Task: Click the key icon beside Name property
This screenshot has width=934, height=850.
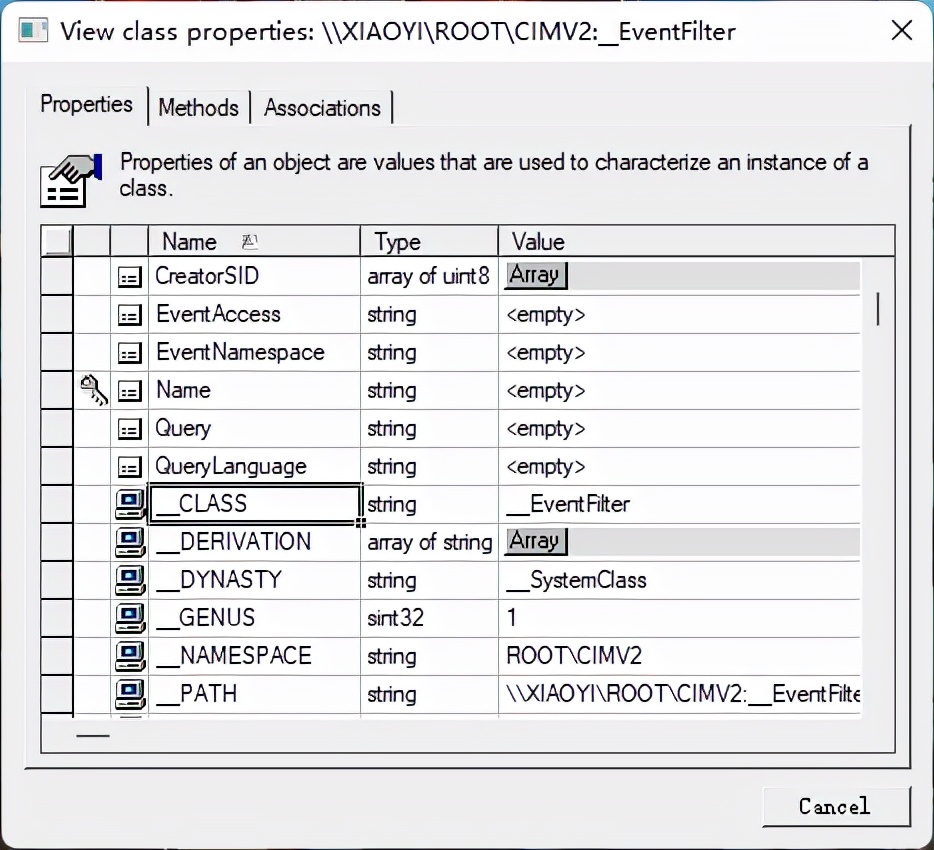Action: 94,390
